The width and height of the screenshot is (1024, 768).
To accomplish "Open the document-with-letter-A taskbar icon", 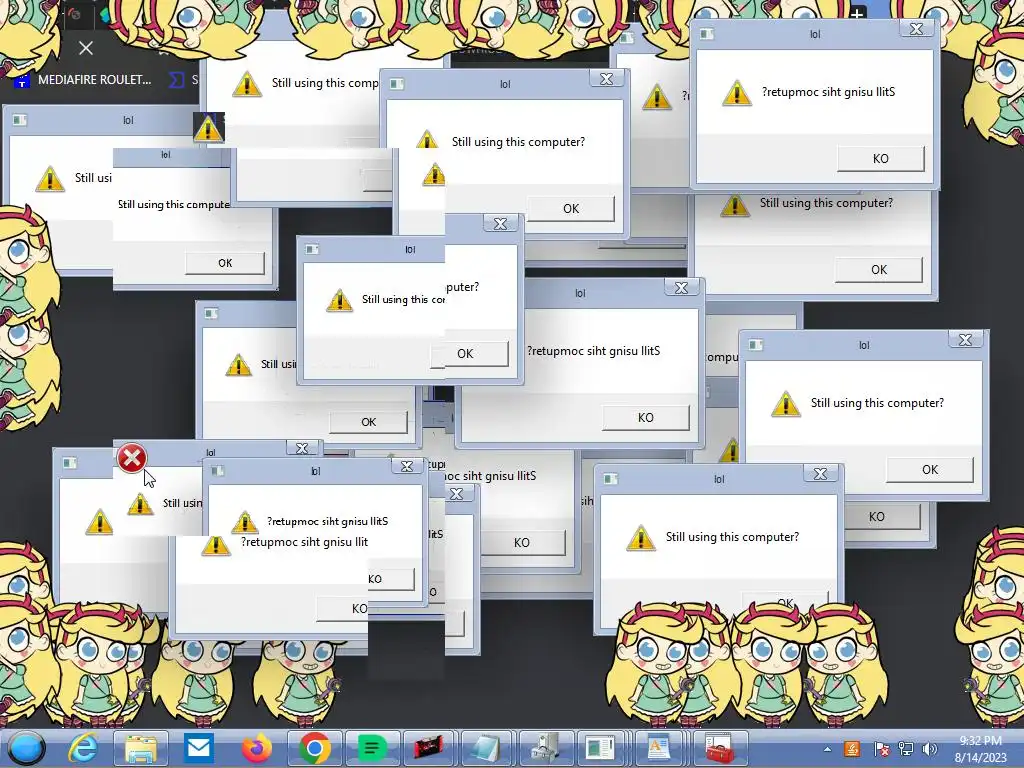I will click(x=658, y=748).
